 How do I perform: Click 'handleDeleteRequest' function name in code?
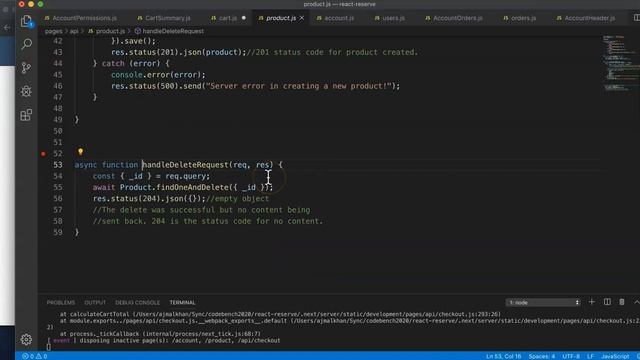click(x=185, y=165)
